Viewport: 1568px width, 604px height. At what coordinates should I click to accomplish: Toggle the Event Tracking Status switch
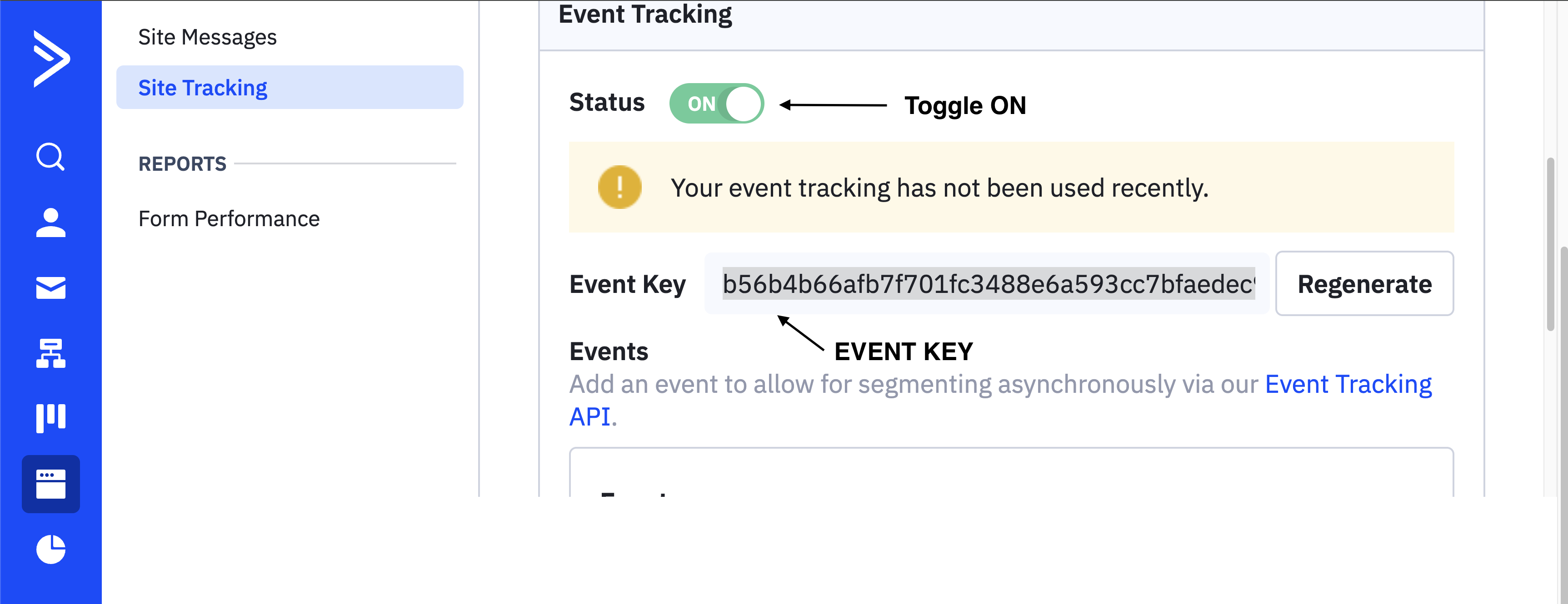pyautogui.click(x=716, y=104)
